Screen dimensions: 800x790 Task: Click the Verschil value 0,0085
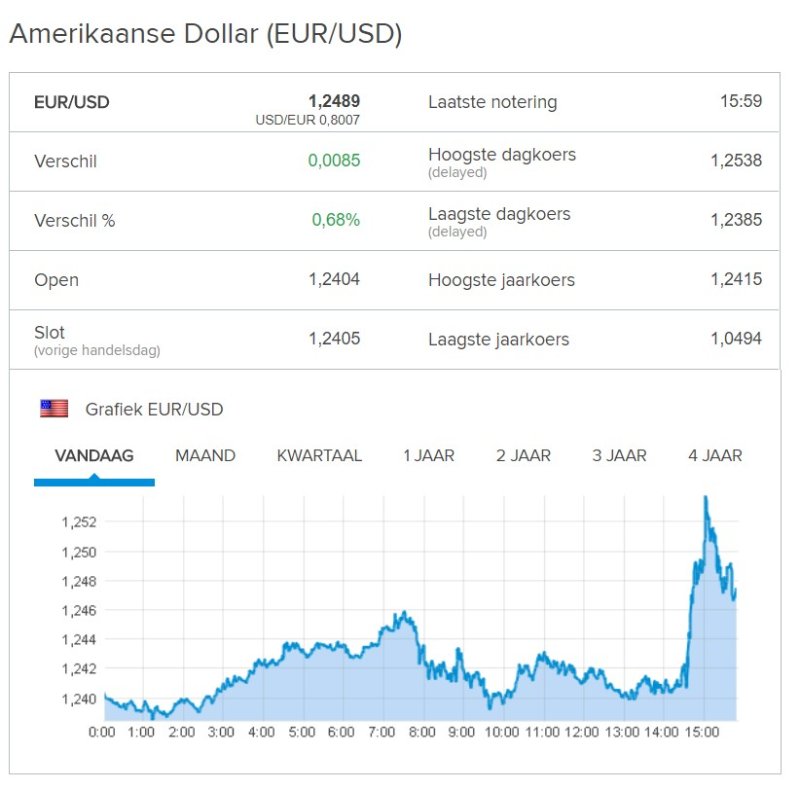tap(335, 161)
